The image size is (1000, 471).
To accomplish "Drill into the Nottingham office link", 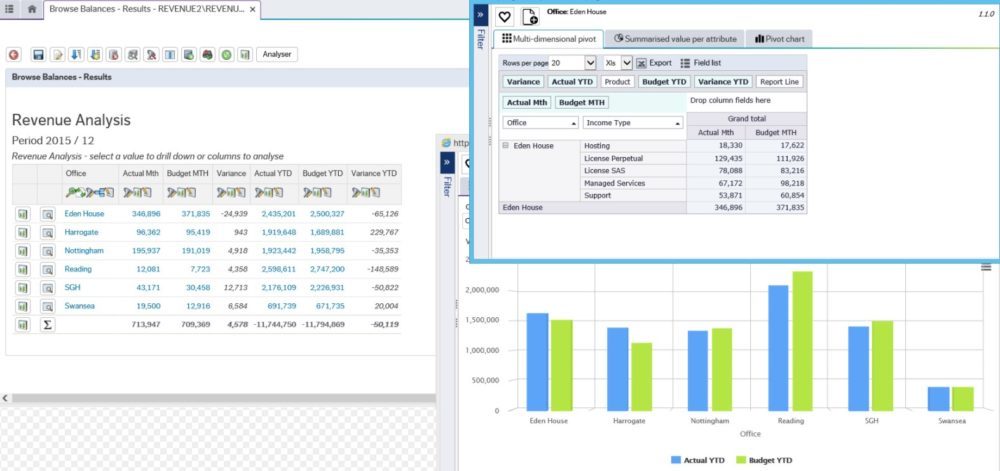I will click(86, 251).
